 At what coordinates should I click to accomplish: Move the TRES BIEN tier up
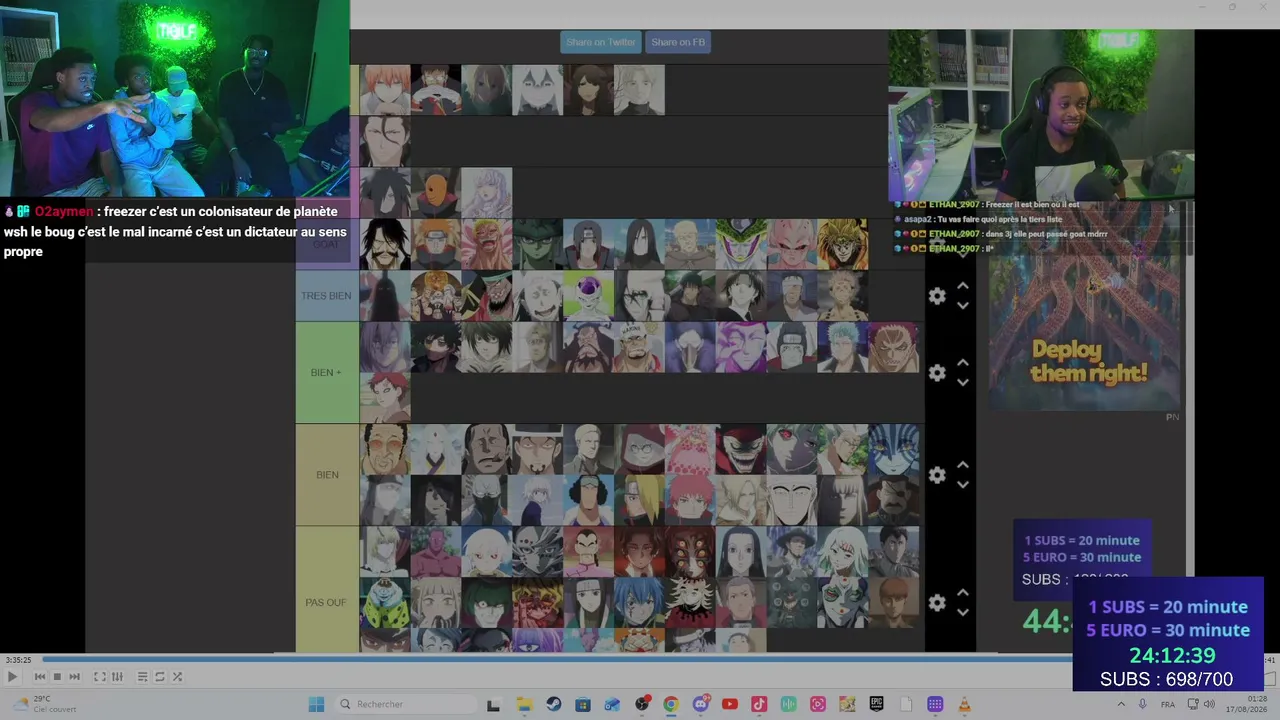[962, 286]
